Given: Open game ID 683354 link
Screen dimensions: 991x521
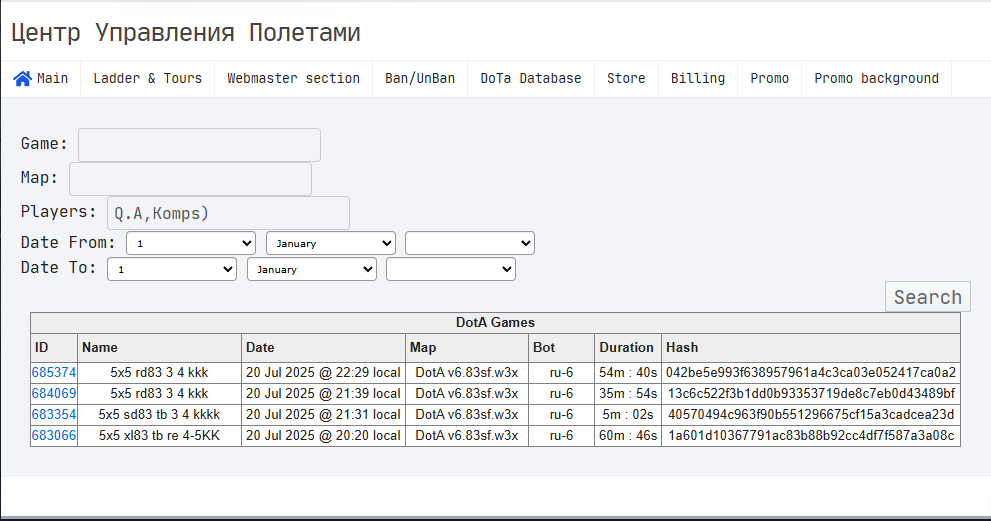Looking at the screenshot, I should pos(54,414).
